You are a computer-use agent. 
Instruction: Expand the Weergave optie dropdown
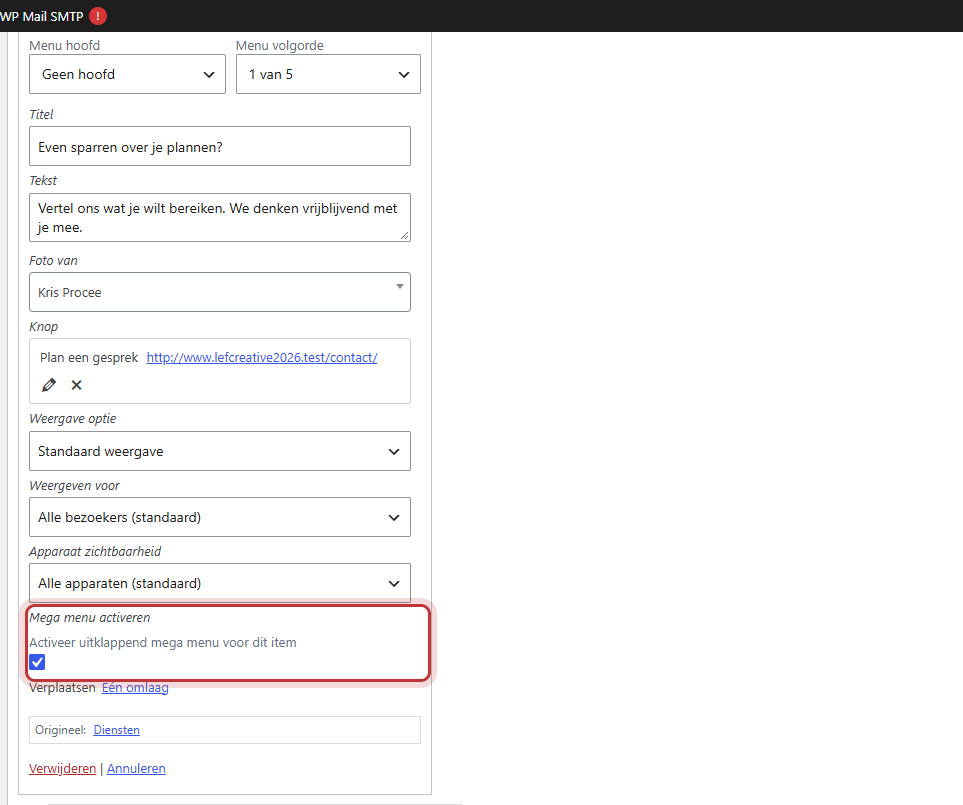[x=220, y=451]
